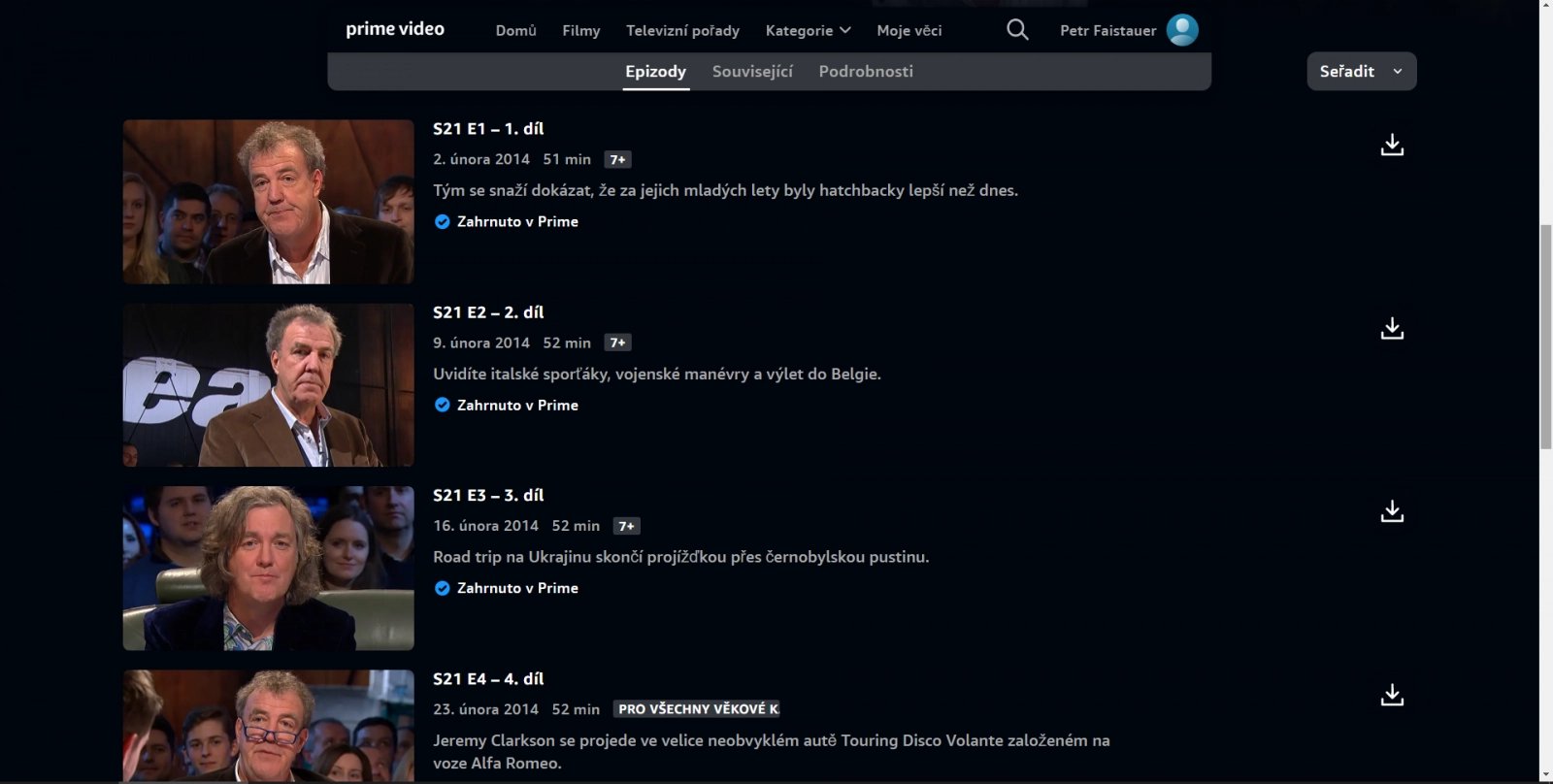Viewport: 1553px width, 784px height.
Task: Click the page's vertical scrollbar thumb
Action: click(1545, 337)
